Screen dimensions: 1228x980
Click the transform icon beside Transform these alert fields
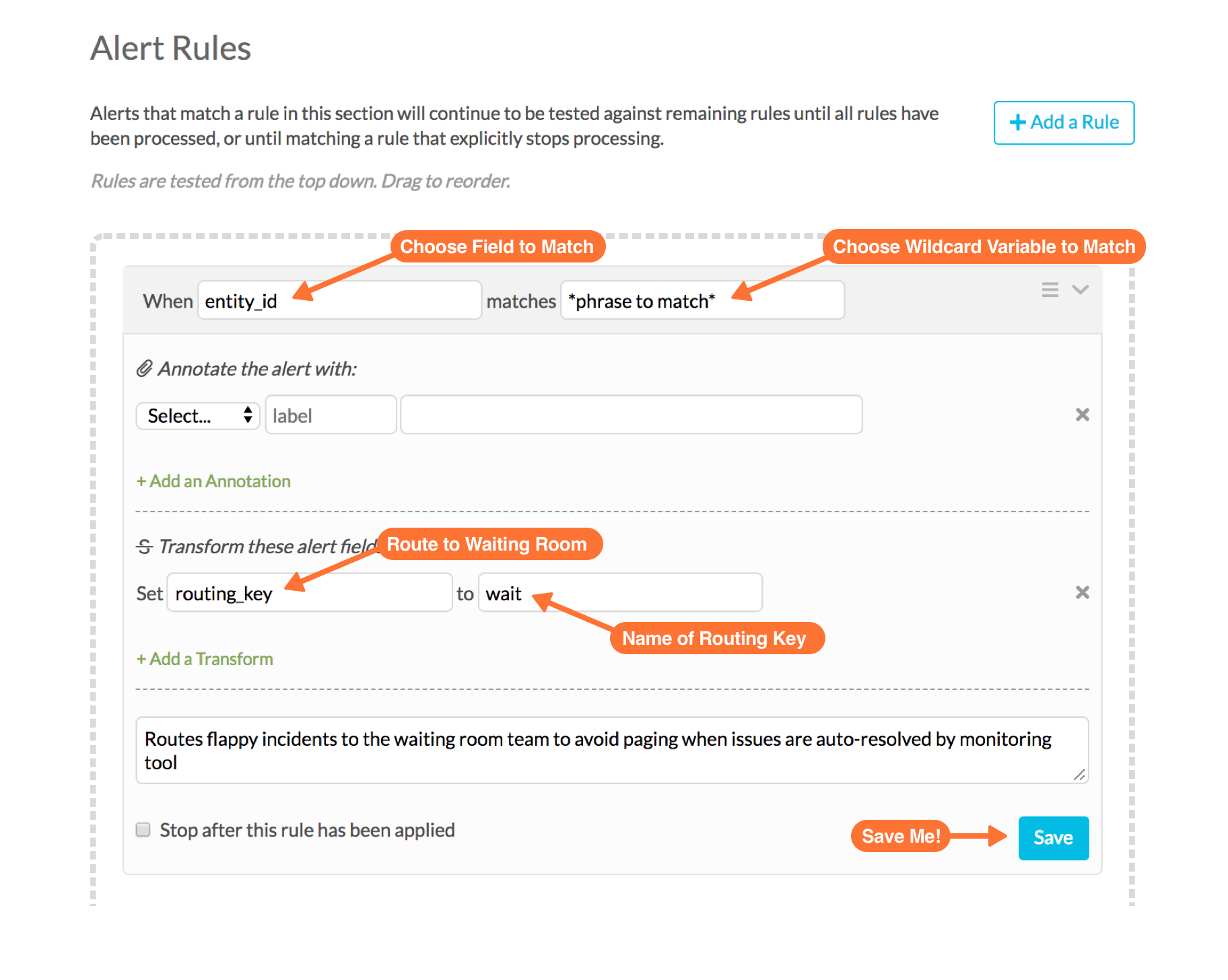[x=144, y=547]
